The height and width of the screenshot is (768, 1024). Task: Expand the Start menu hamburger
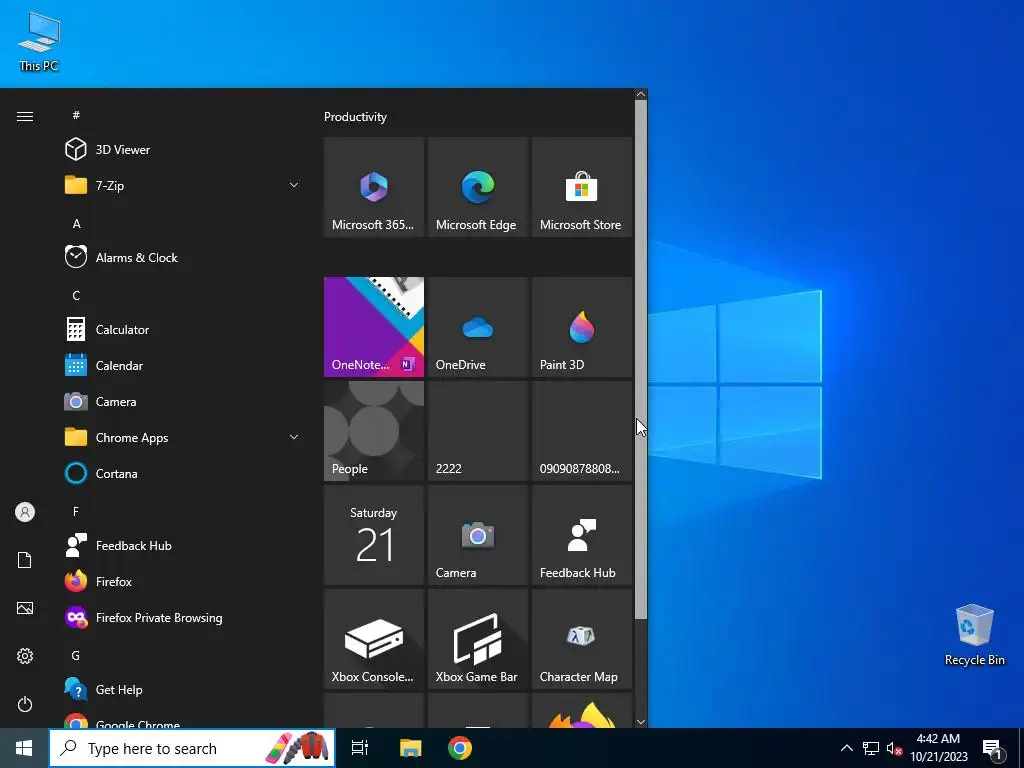point(25,116)
